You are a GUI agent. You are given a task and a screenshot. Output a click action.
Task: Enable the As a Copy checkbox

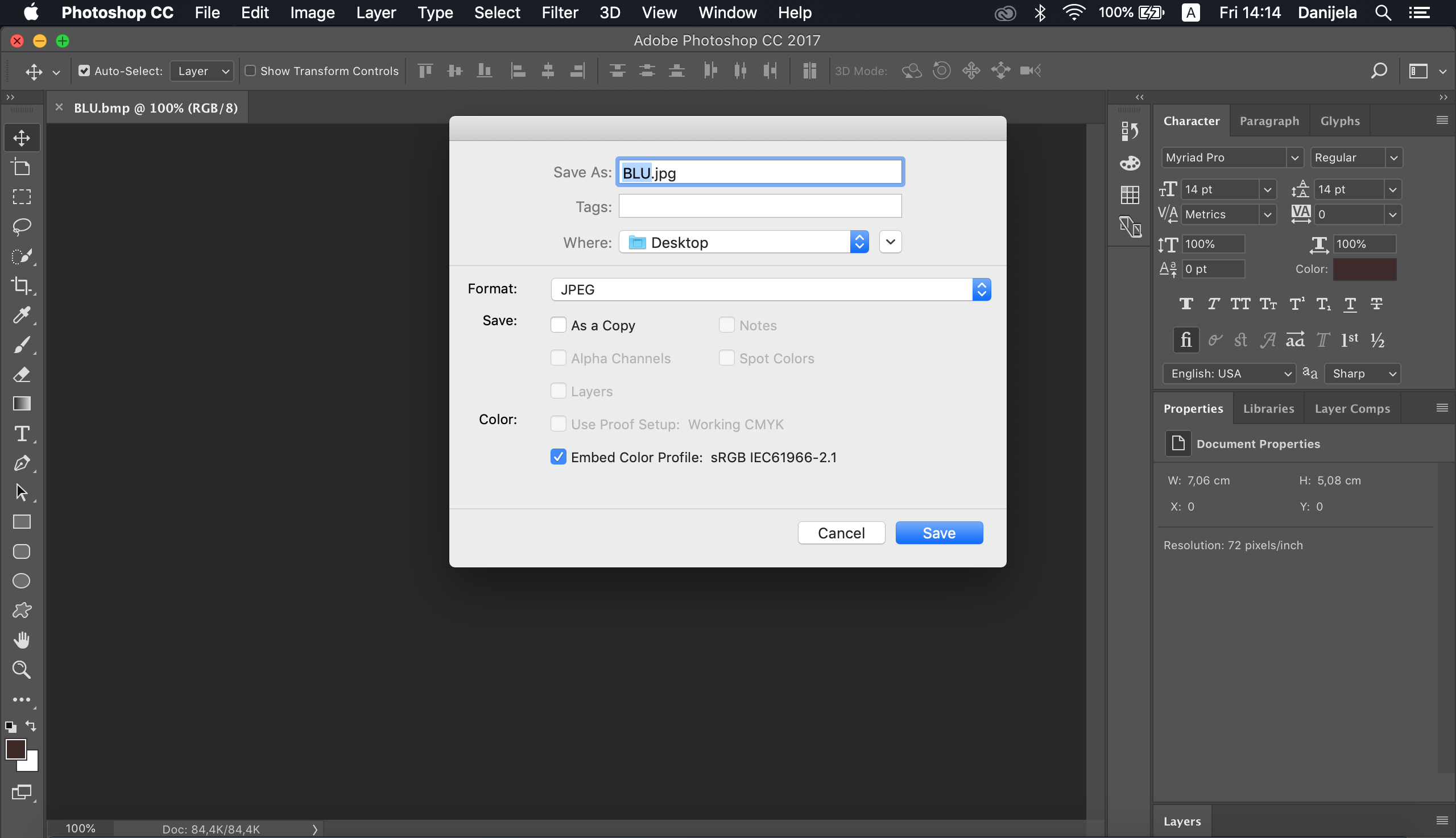coord(558,325)
